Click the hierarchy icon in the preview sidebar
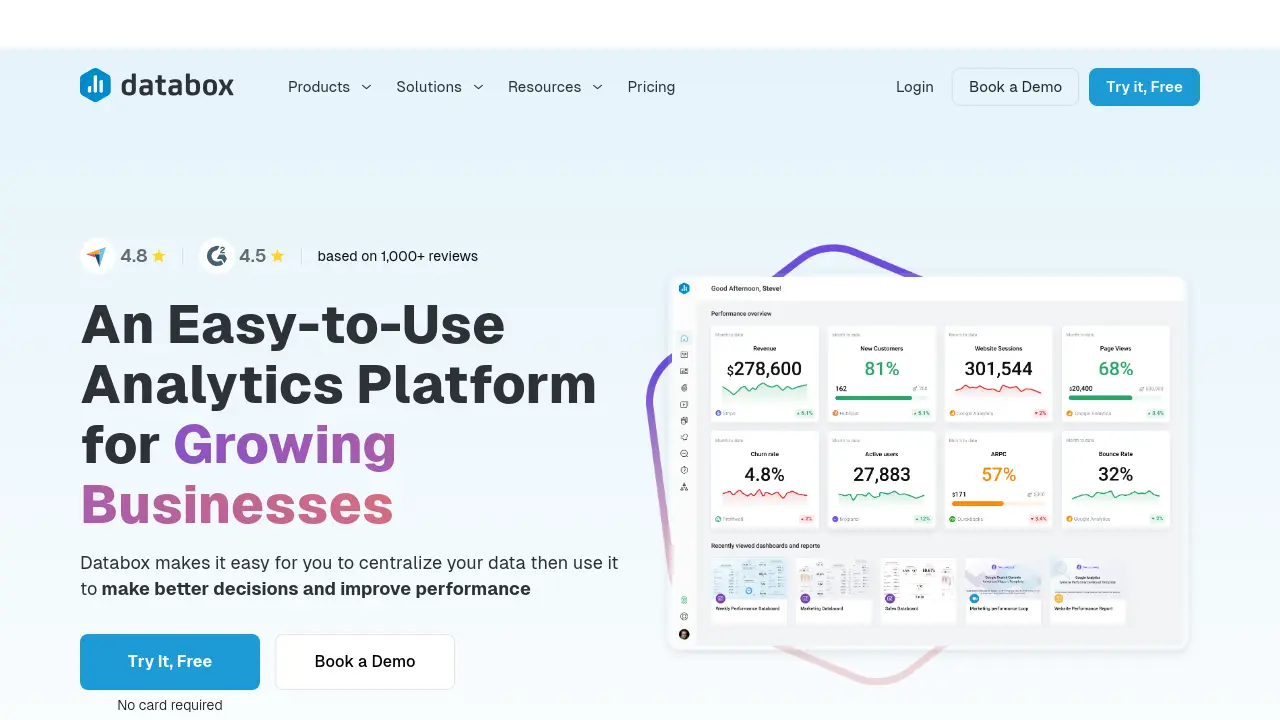The width and height of the screenshot is (1280, 720). (x=684, y=487)
